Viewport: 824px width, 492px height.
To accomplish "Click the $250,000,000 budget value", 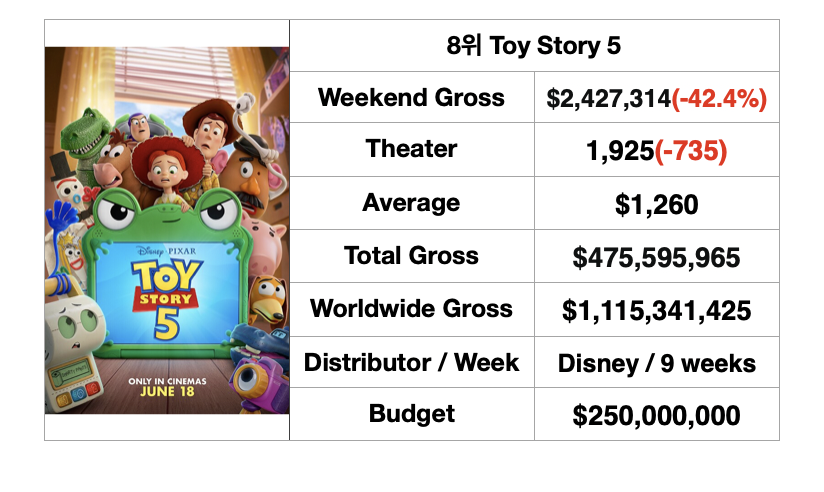I will click(657, 415).
